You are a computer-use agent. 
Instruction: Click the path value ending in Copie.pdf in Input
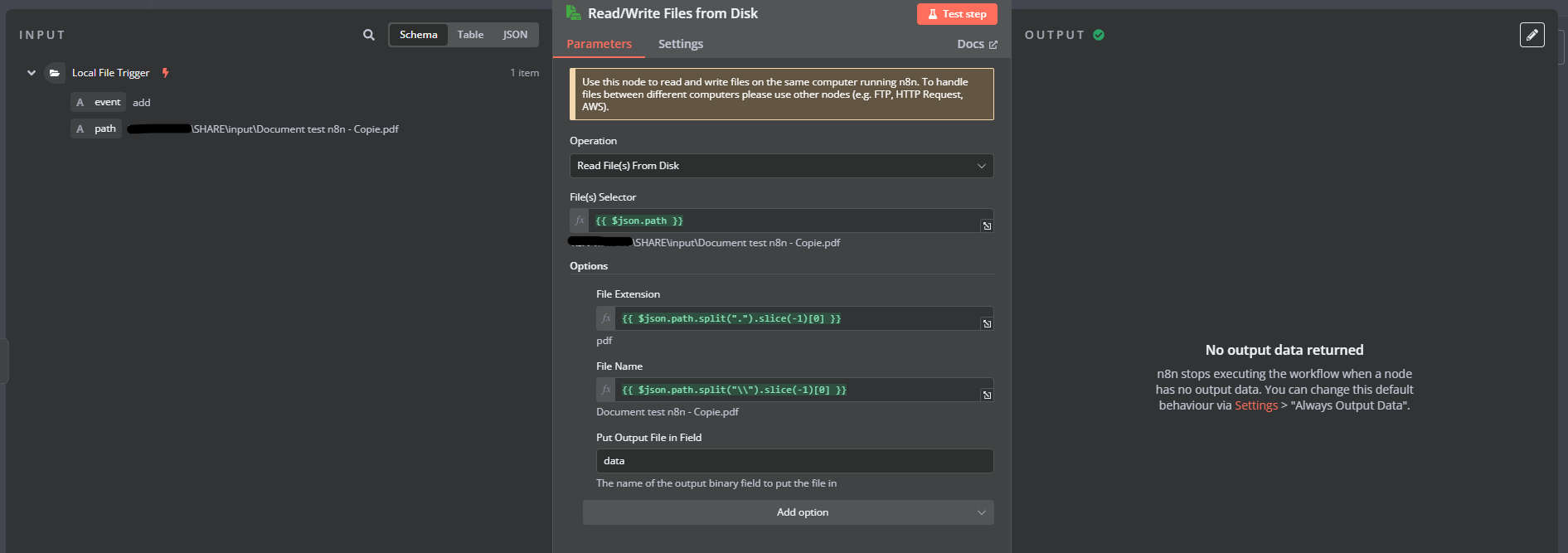pos(264,129)
